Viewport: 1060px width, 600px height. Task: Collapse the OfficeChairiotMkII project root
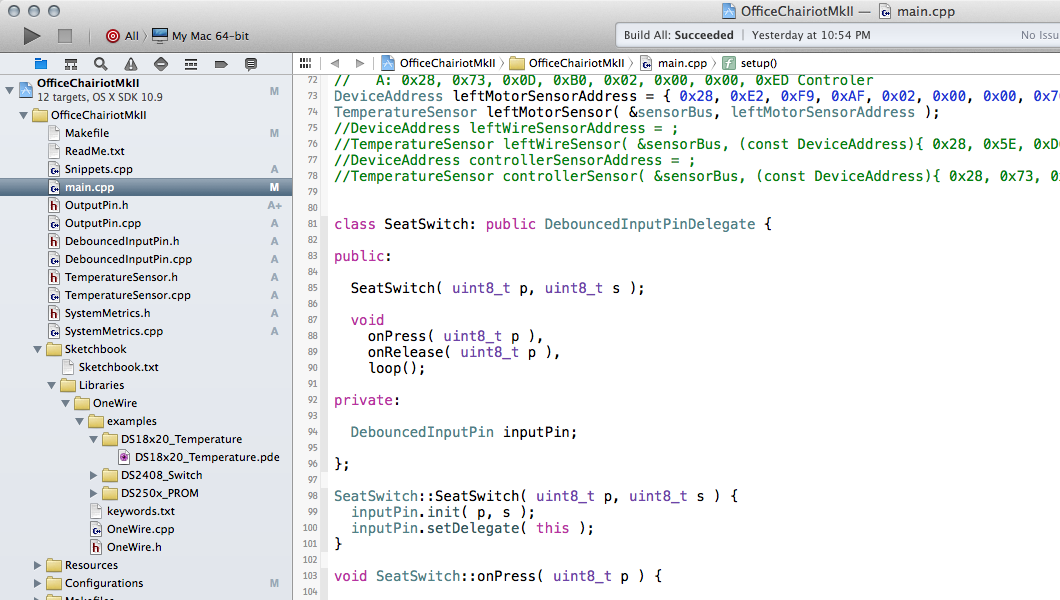coord(9,89)
